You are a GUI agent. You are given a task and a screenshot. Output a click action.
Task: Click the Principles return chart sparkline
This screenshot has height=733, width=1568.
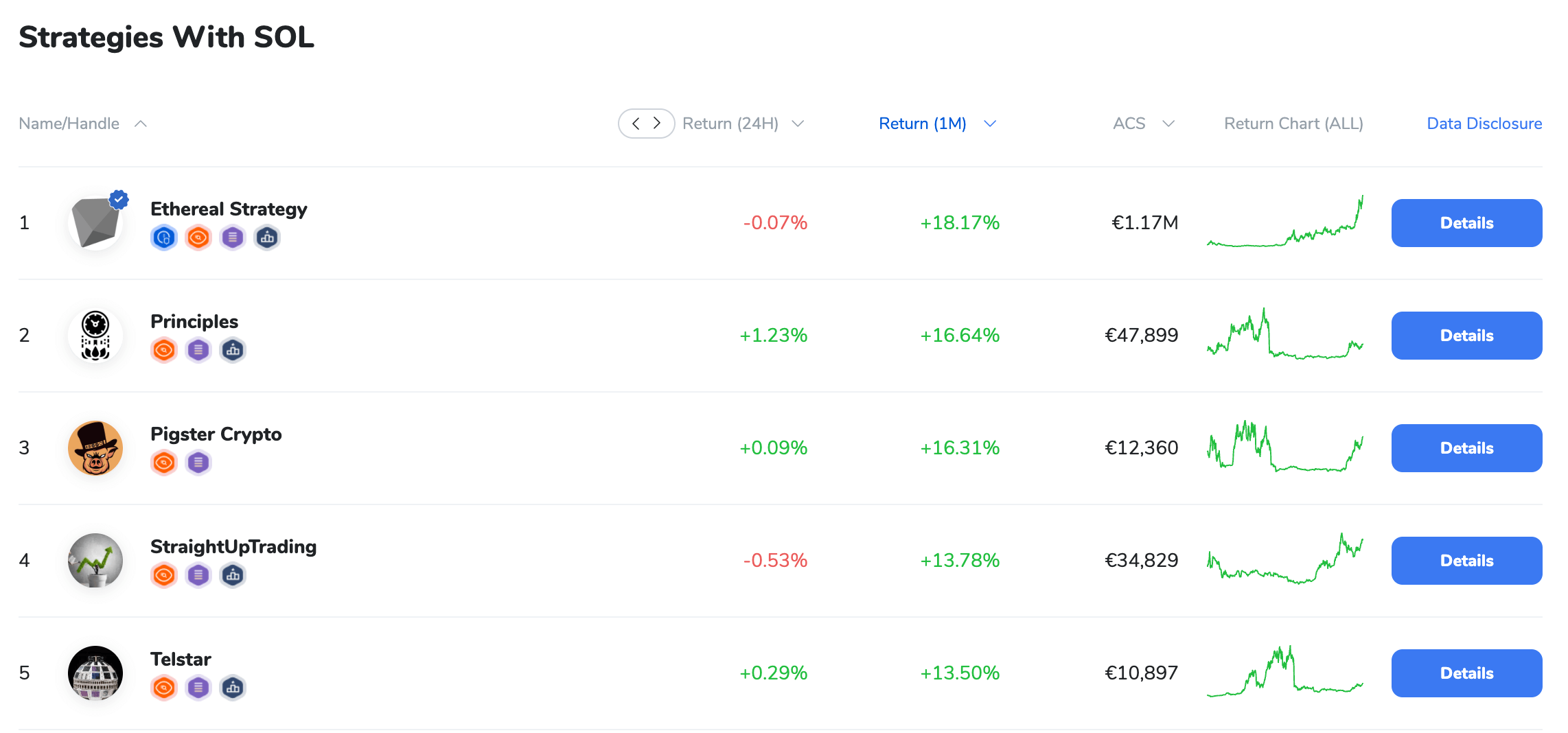click(1285, 335)
